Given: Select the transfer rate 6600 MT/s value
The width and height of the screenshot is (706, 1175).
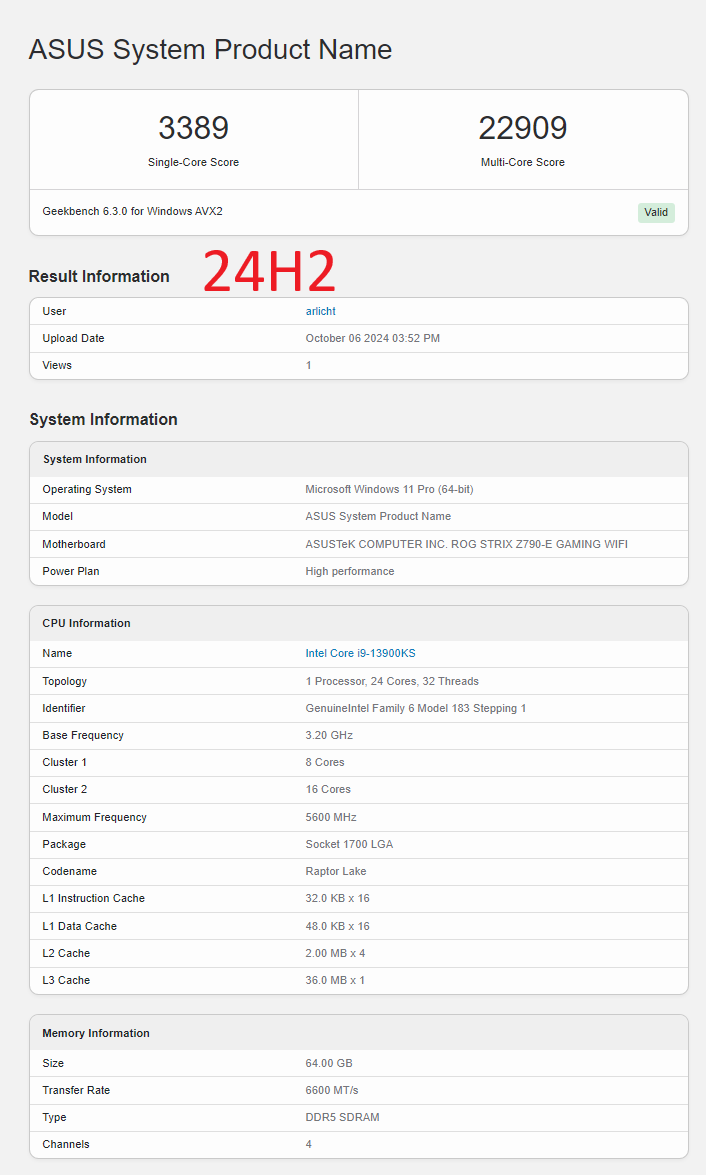Looking at the screenshot, I should click(x=331, y=1090).
